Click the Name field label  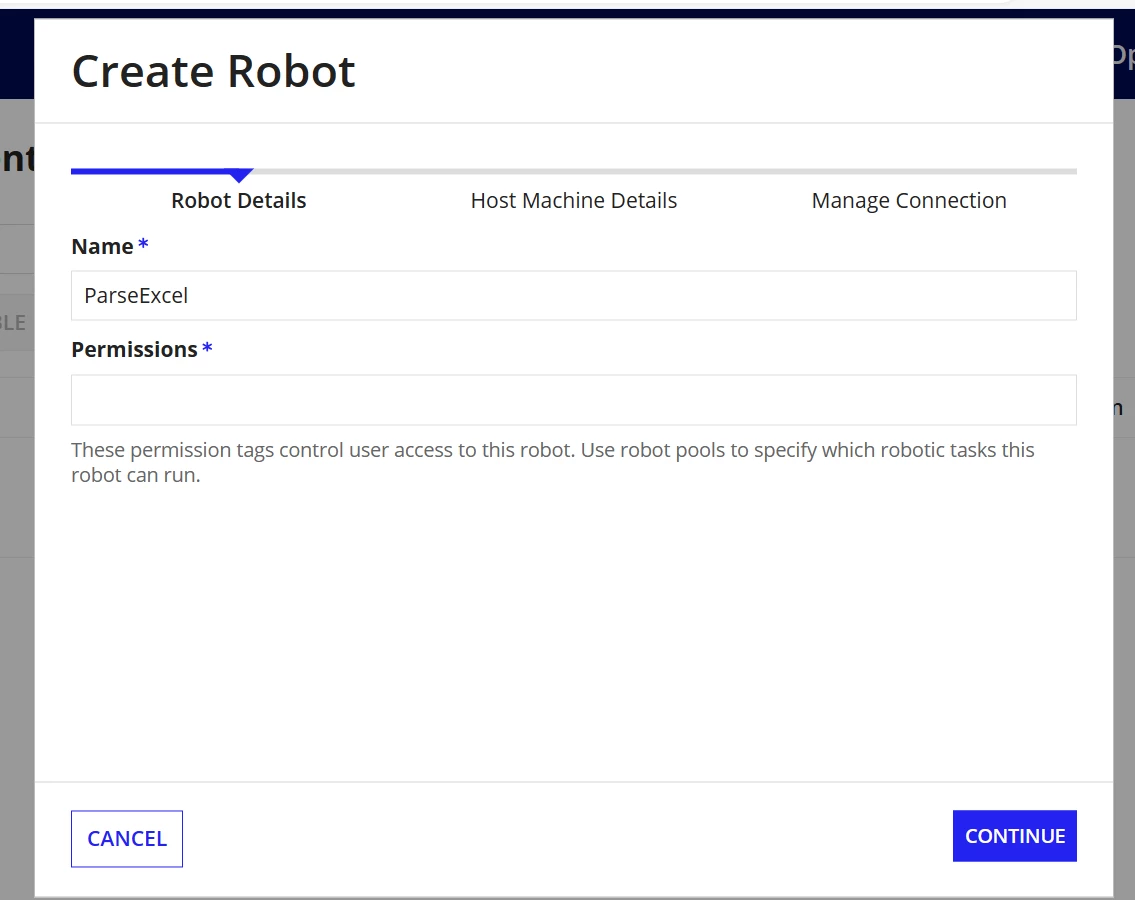pos(102,246)
